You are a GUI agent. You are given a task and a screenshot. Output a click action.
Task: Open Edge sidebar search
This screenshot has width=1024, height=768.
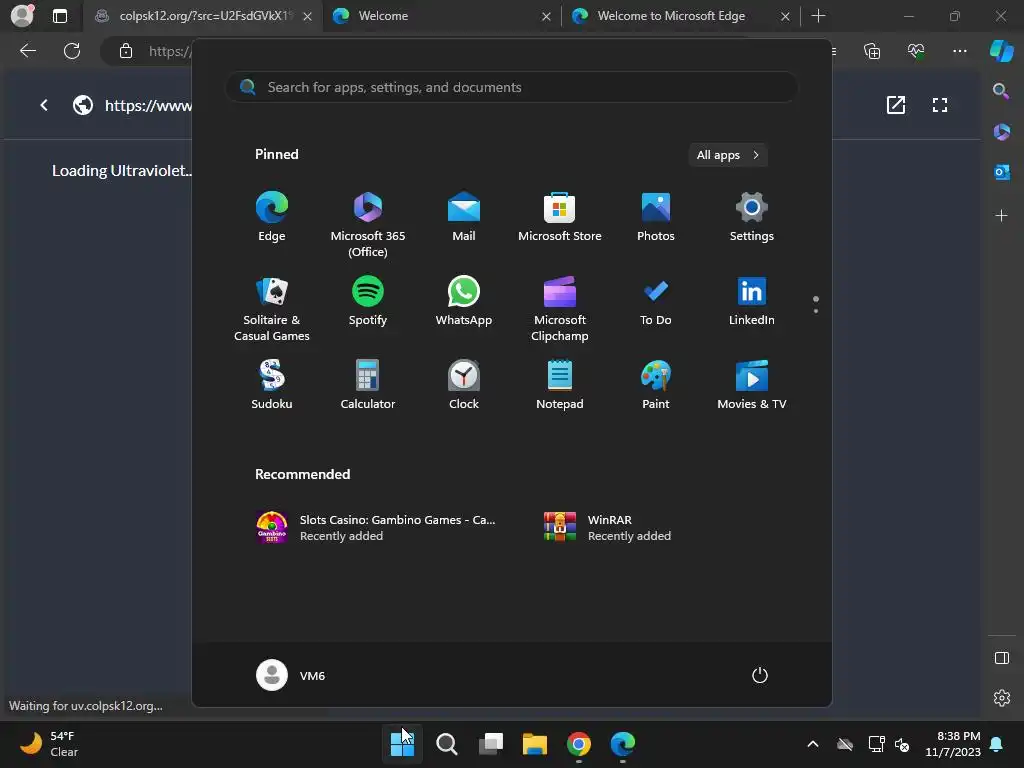pos(1001,91)
